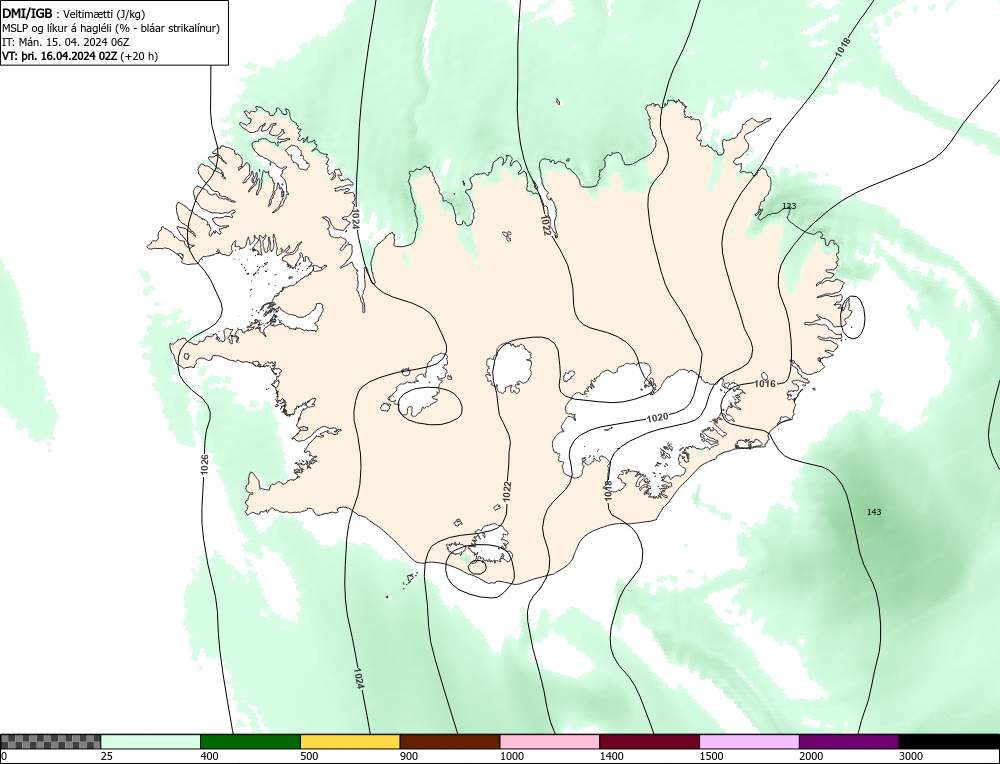1000x764 pixels.
Task: Select the brown 900–1000 legend swatch
Action: click(x=450, y=742)
